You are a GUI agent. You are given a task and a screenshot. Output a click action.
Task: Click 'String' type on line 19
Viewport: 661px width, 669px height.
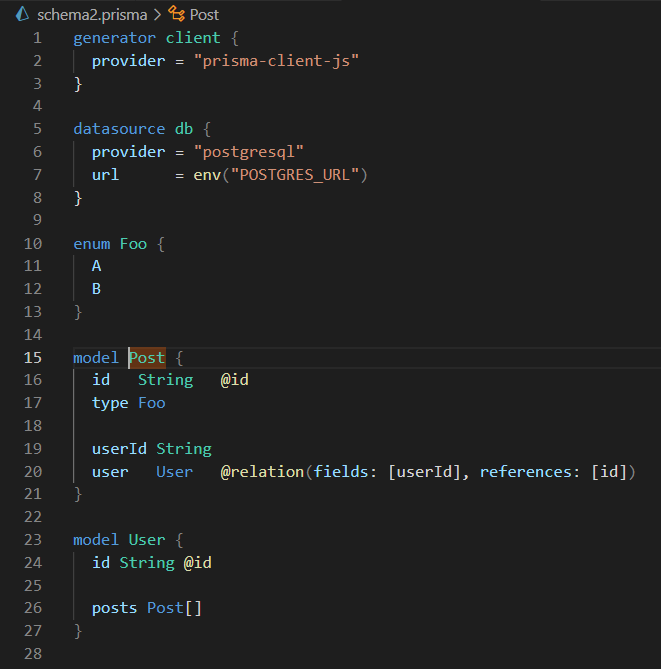click(184, 449)
